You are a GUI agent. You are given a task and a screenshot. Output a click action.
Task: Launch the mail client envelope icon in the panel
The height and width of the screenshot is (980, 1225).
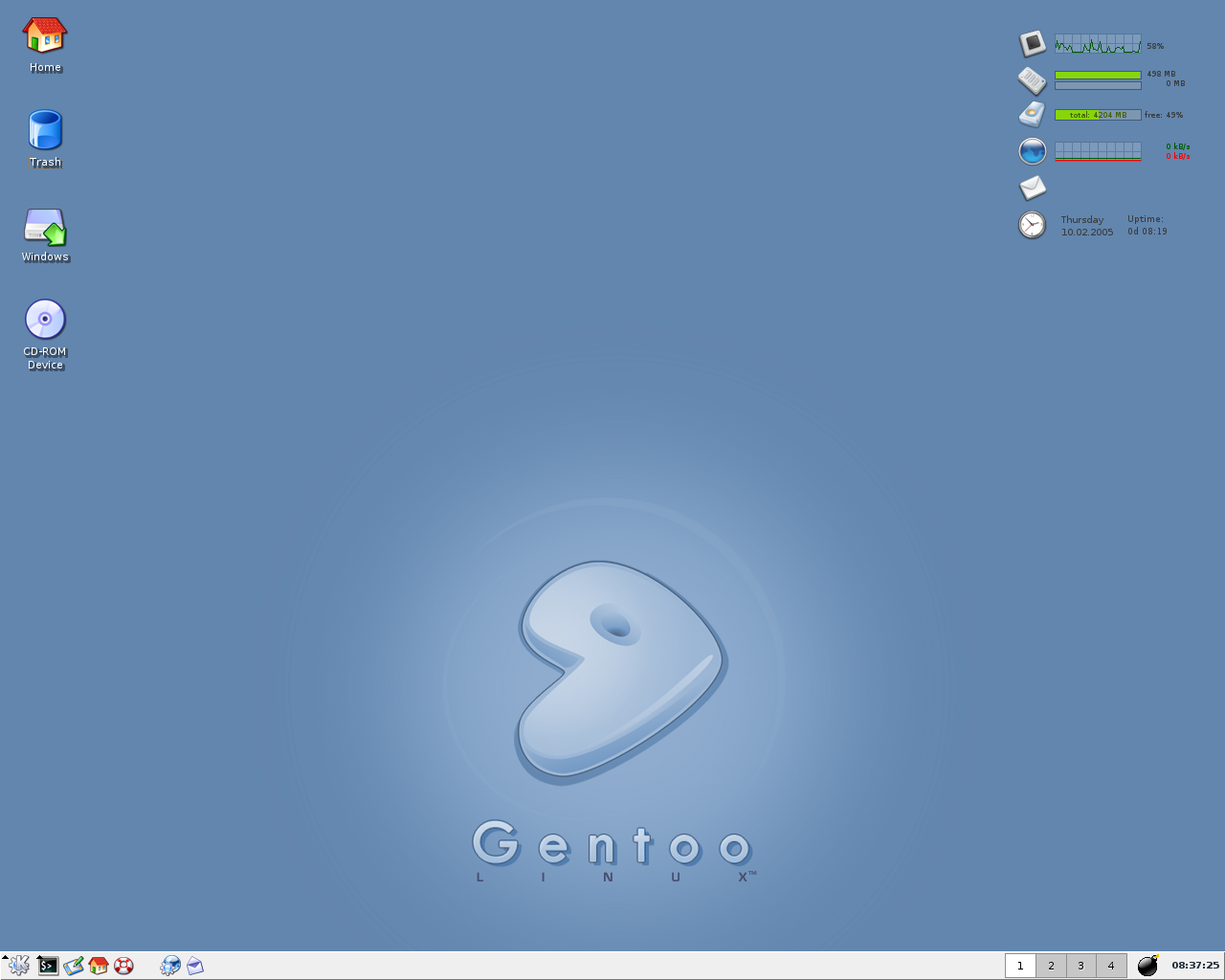pos(195,966)
